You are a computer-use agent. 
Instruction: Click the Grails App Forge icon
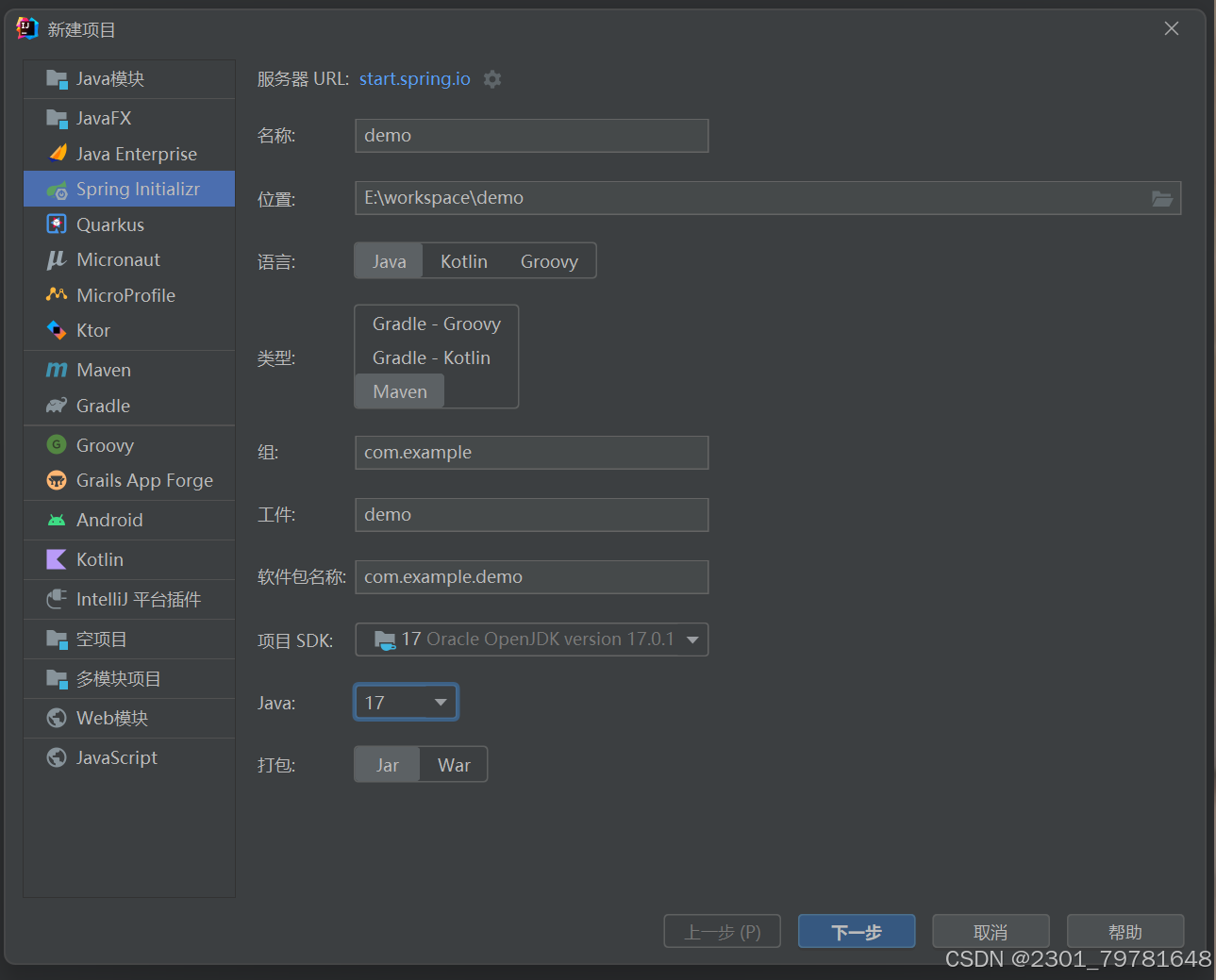point(57,480)
